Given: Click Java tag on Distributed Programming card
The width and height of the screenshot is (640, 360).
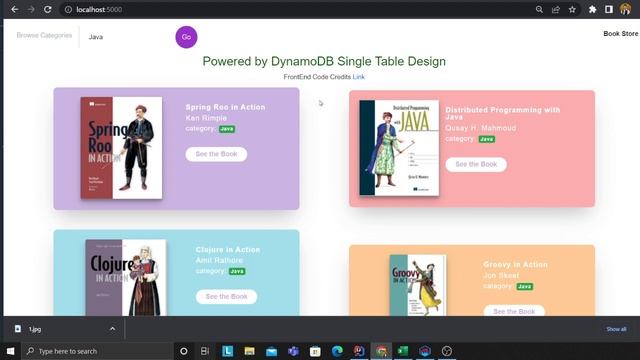Looking at the screenshot, I should (487, 139).
